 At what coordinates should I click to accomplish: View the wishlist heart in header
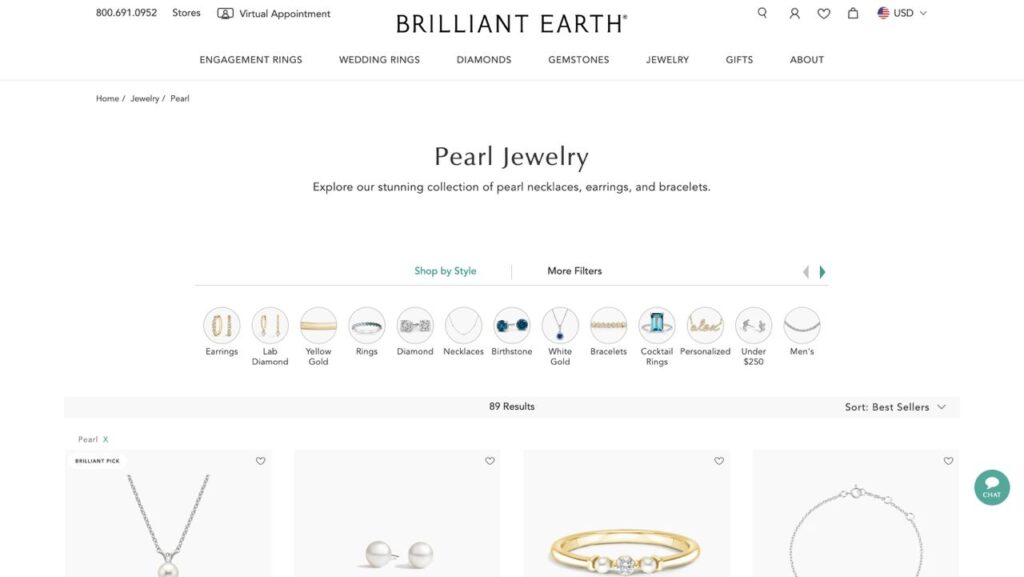pos(824,13)
